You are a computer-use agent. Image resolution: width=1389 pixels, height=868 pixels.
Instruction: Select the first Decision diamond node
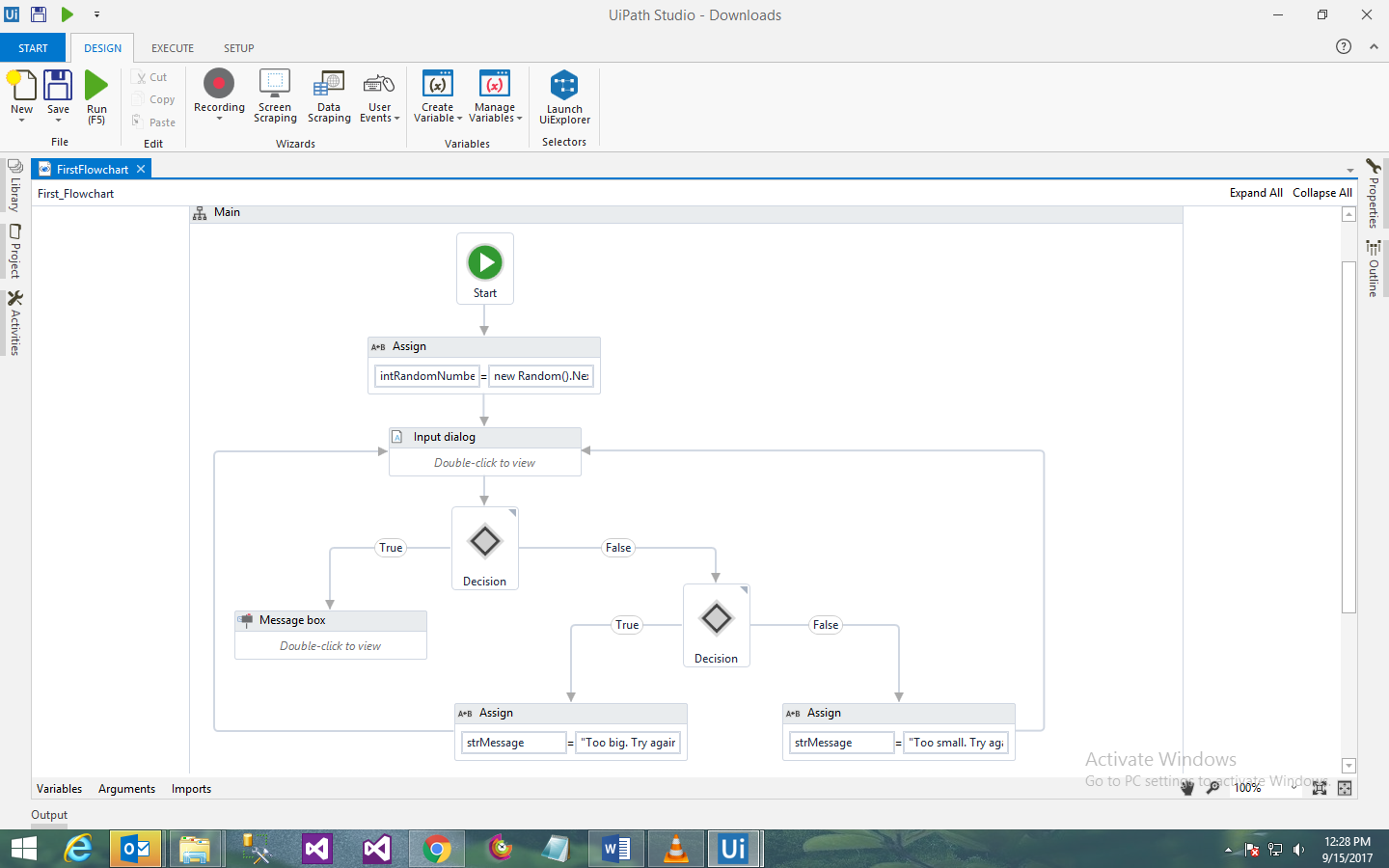[485, 549]
